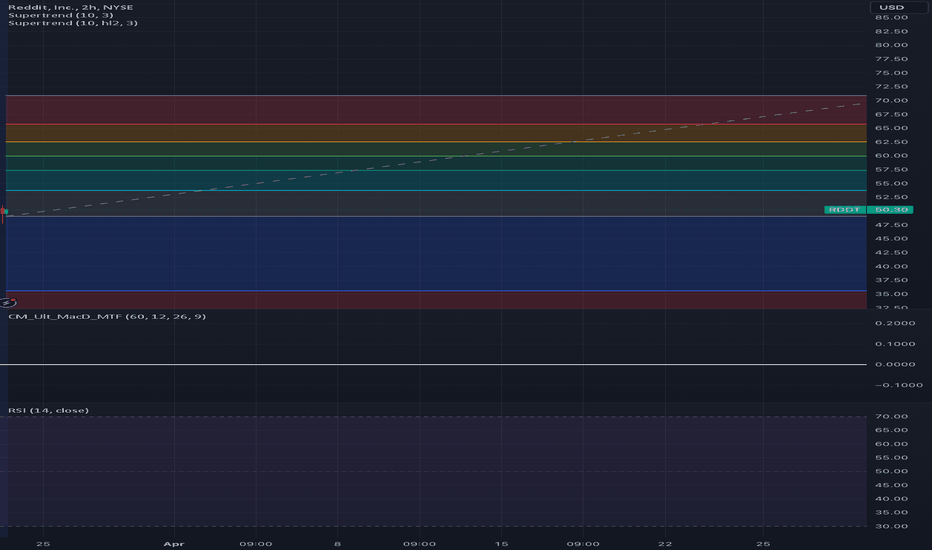This screenshot has height=550, width=932.
Task: Click the 0.2000 MACD axis value
Action: [895, 323]
